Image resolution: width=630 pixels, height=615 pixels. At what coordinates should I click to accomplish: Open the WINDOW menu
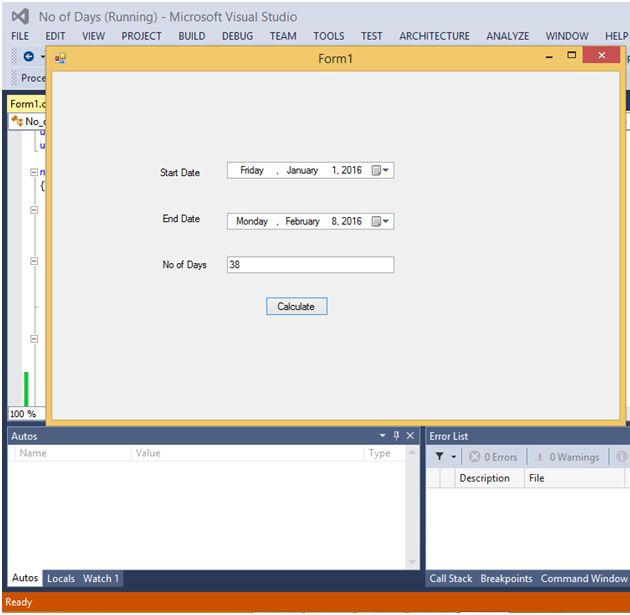click(567, 36)
